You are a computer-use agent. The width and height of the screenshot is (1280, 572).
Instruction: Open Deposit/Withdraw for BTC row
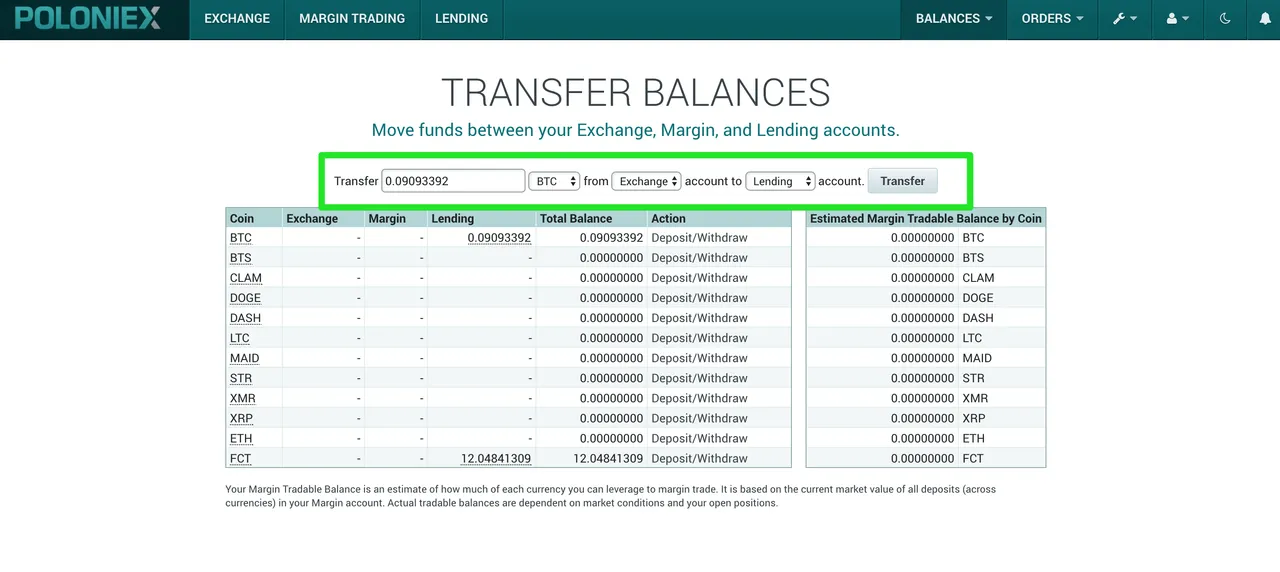(x=699, y=238)
